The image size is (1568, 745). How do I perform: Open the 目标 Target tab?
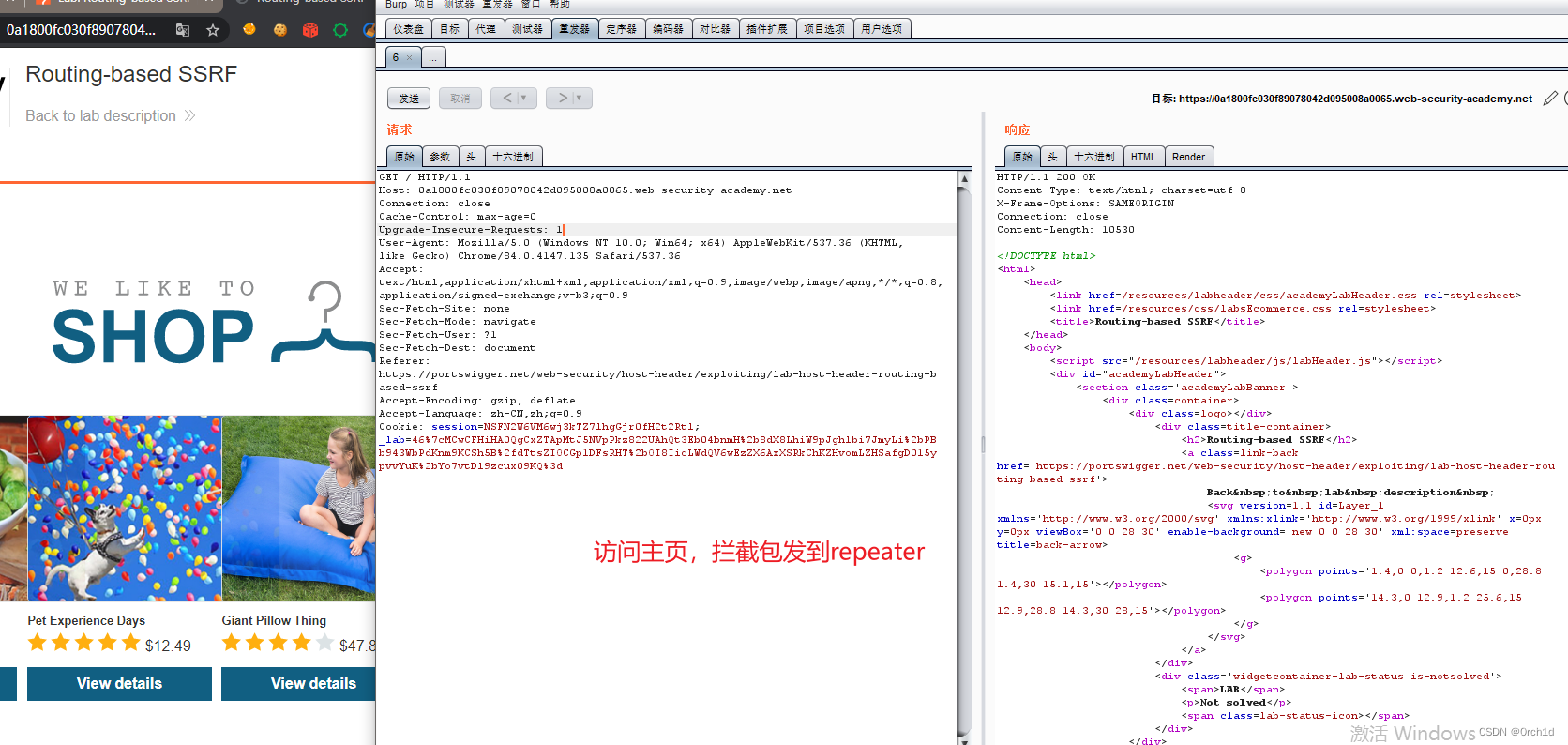point(449,29)
